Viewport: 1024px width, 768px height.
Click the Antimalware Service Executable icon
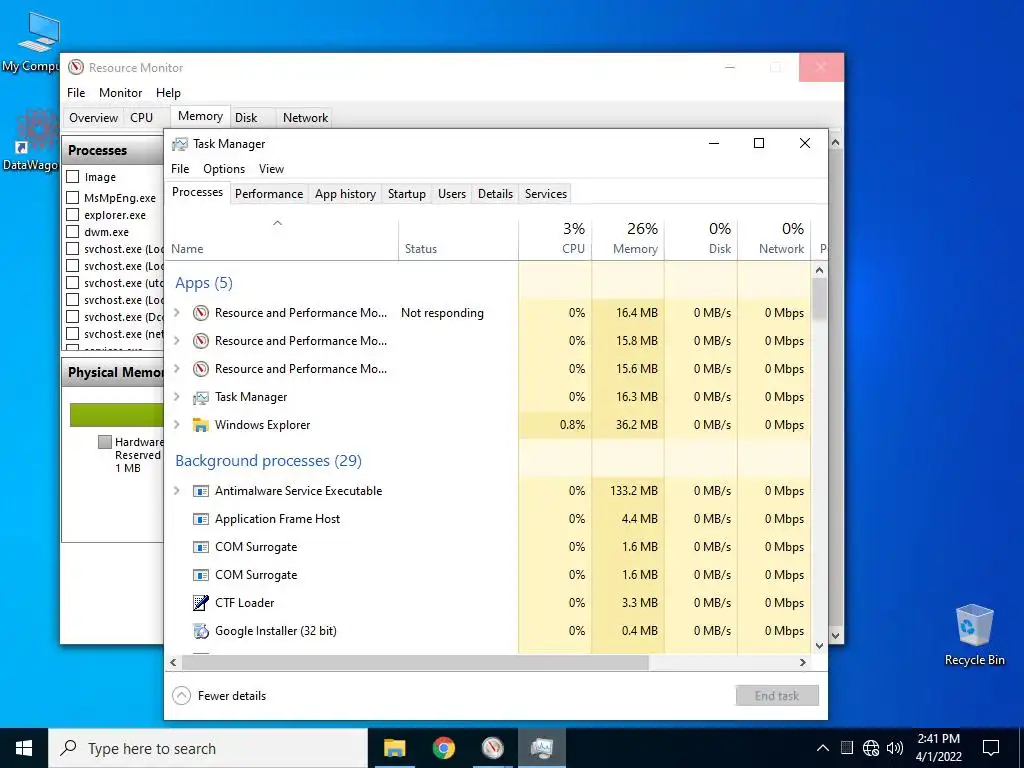click(200, 491)
